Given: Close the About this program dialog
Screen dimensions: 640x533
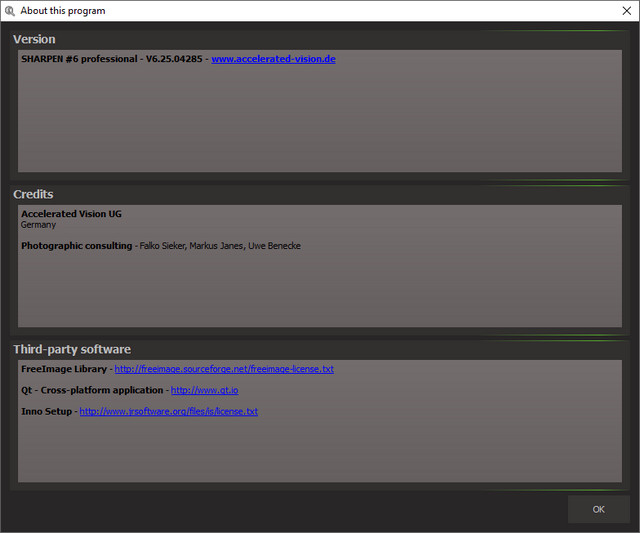Looking at the screenshot, I should (626, 11).
